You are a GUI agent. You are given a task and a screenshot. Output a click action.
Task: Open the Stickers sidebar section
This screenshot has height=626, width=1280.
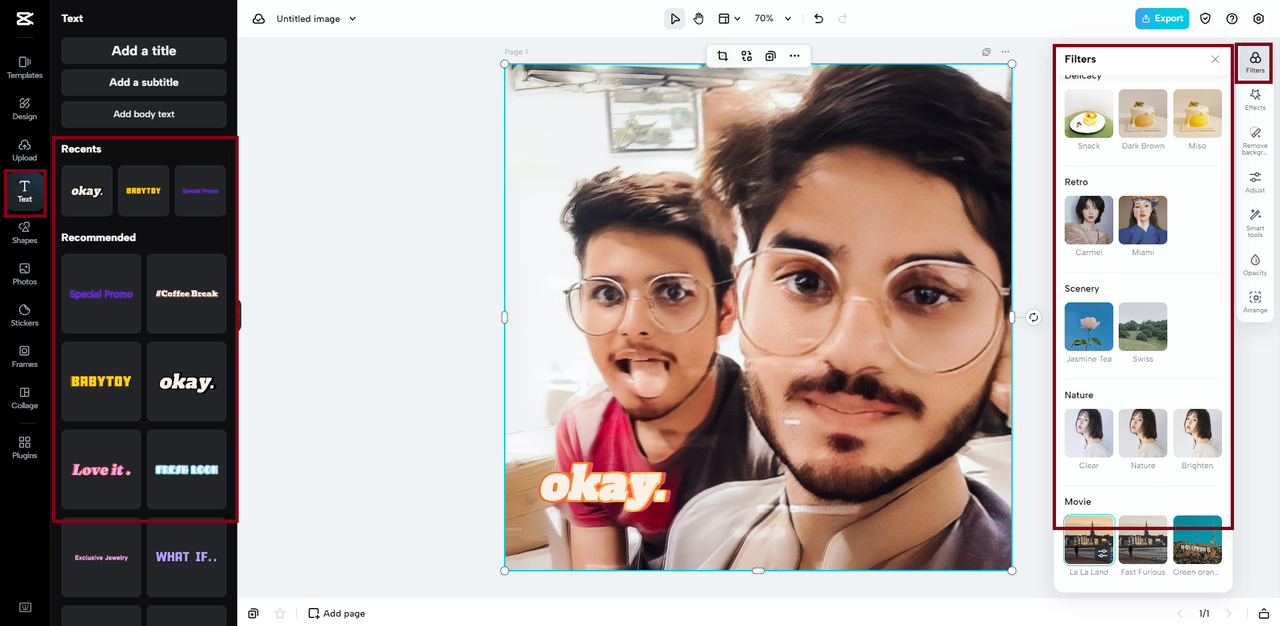tap(25, 315)
